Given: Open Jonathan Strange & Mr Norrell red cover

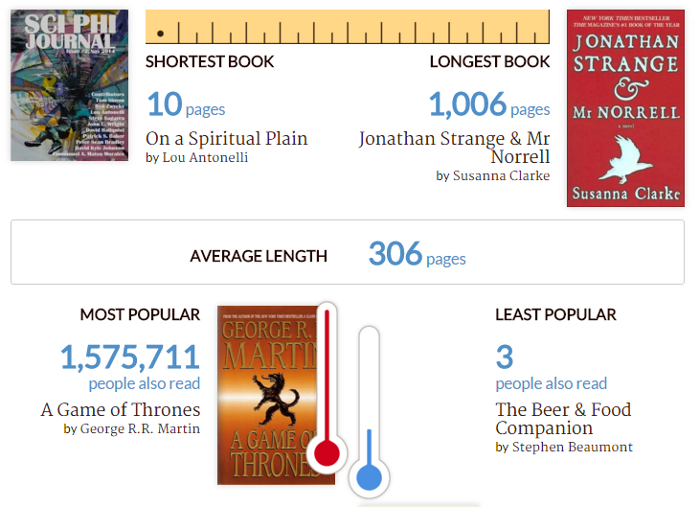Looking at the screenshot, I should click(625, 108).
